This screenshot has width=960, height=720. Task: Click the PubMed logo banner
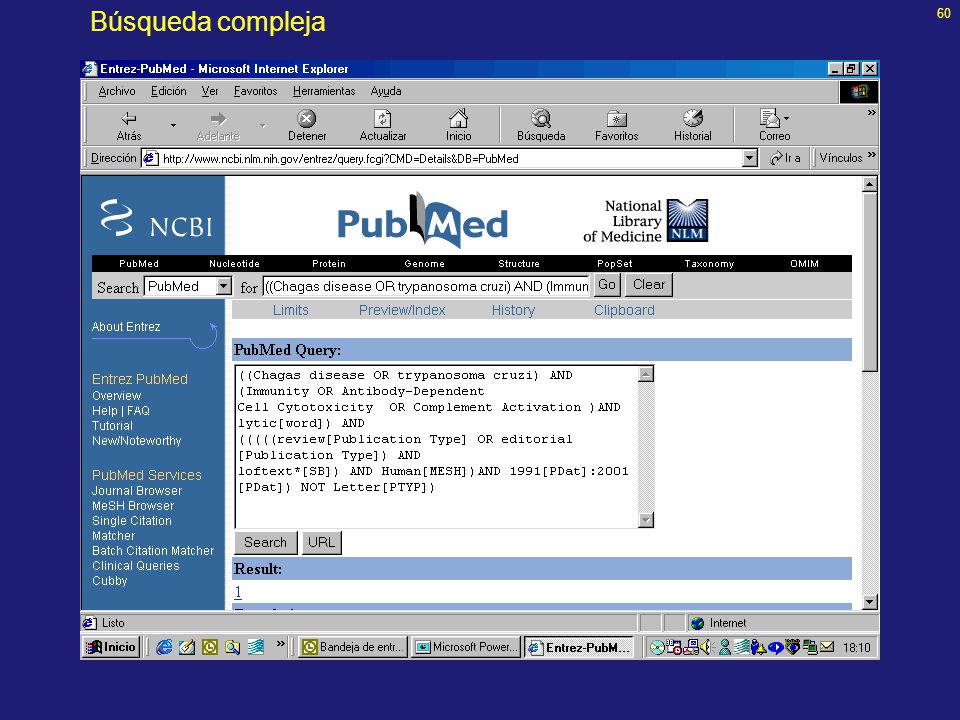[422, 220]
